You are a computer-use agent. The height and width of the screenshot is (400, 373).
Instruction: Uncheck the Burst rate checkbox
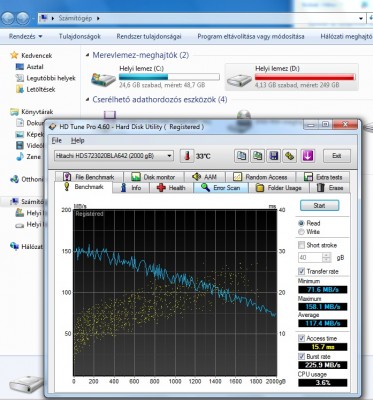(301, 356)
